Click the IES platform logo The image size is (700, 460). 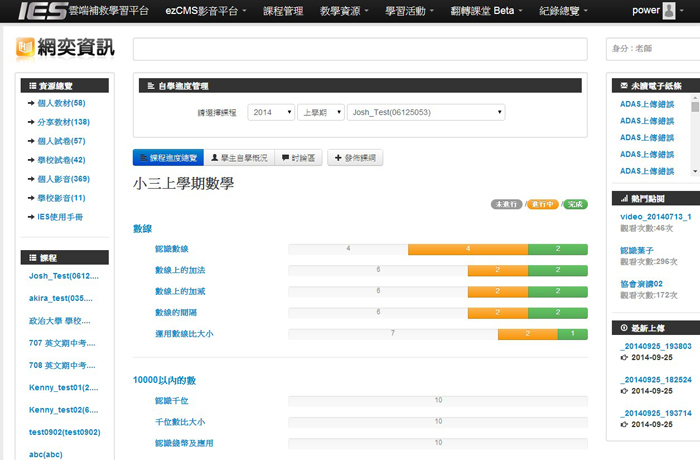43,11
